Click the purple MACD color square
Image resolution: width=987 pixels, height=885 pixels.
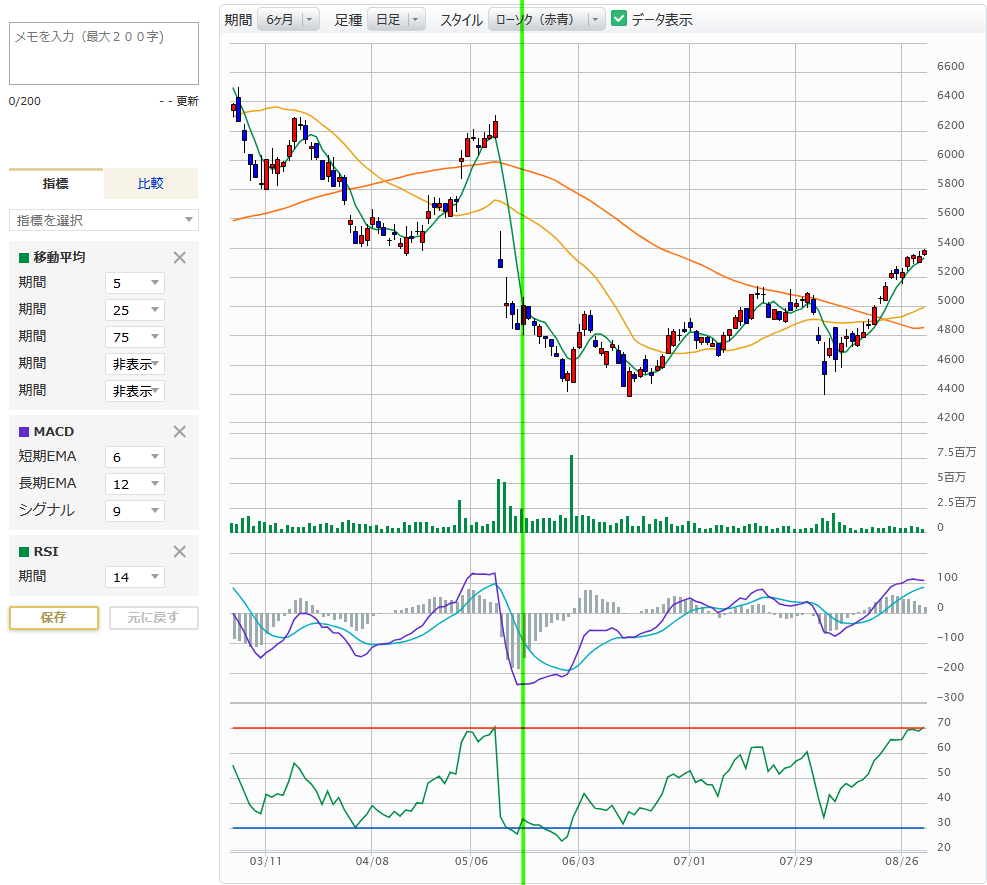24,432
